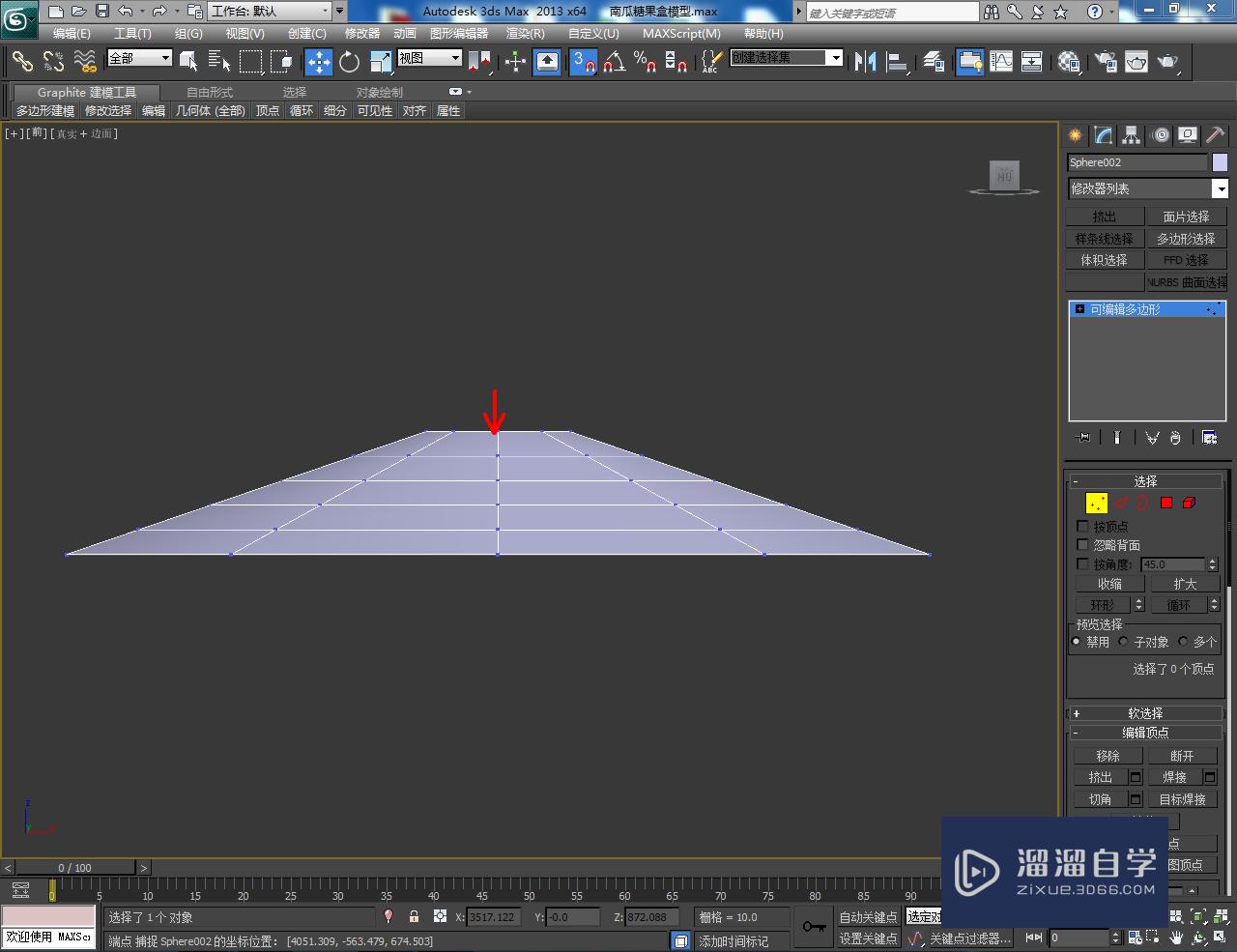Open the Material Editor
This screenshot has width=1237, height=952.
point(1069,62)
